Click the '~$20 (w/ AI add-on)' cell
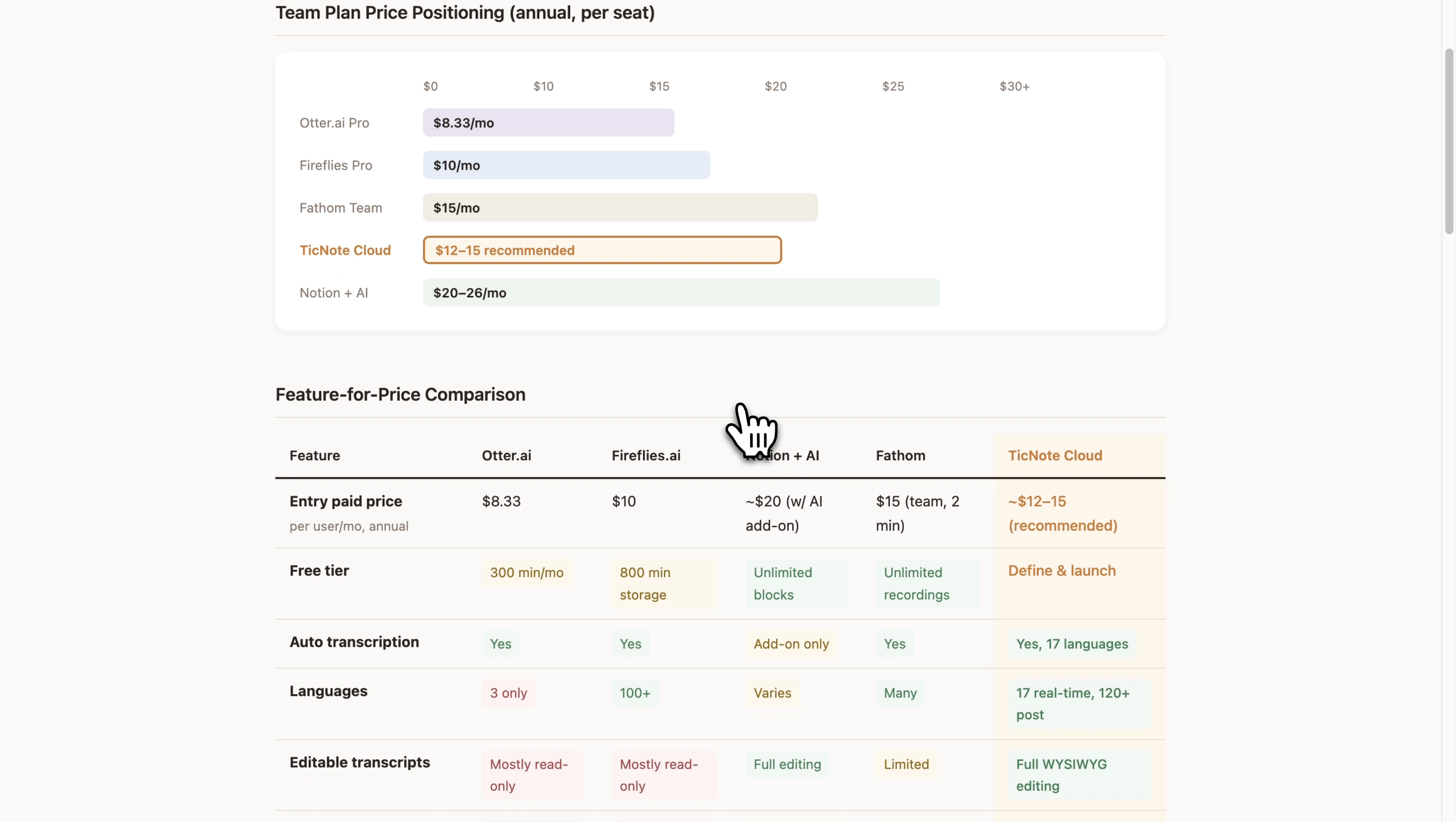This screenshot has width=1456, height=822. coord(784,513)
